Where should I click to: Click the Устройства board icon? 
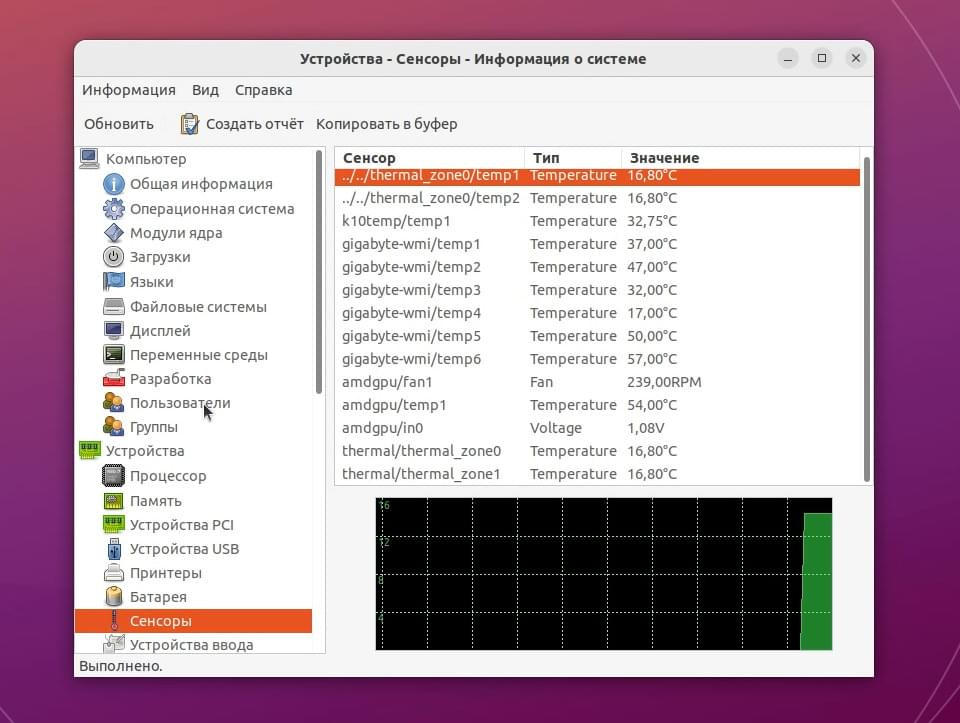[89, 451]
